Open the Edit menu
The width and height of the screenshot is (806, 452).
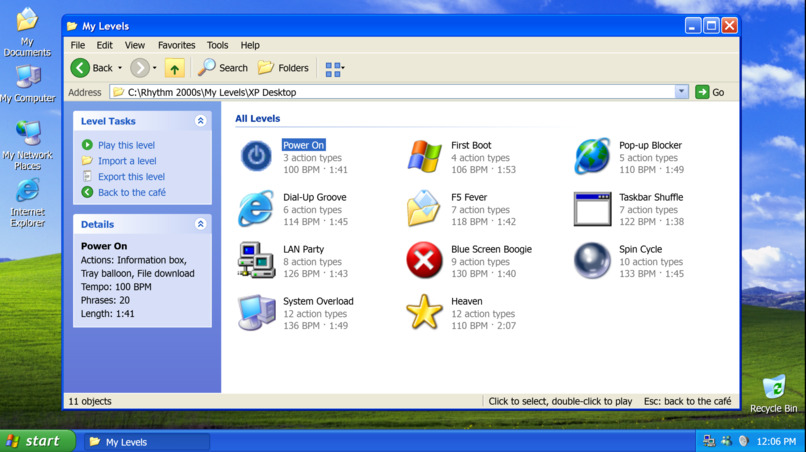104,45
